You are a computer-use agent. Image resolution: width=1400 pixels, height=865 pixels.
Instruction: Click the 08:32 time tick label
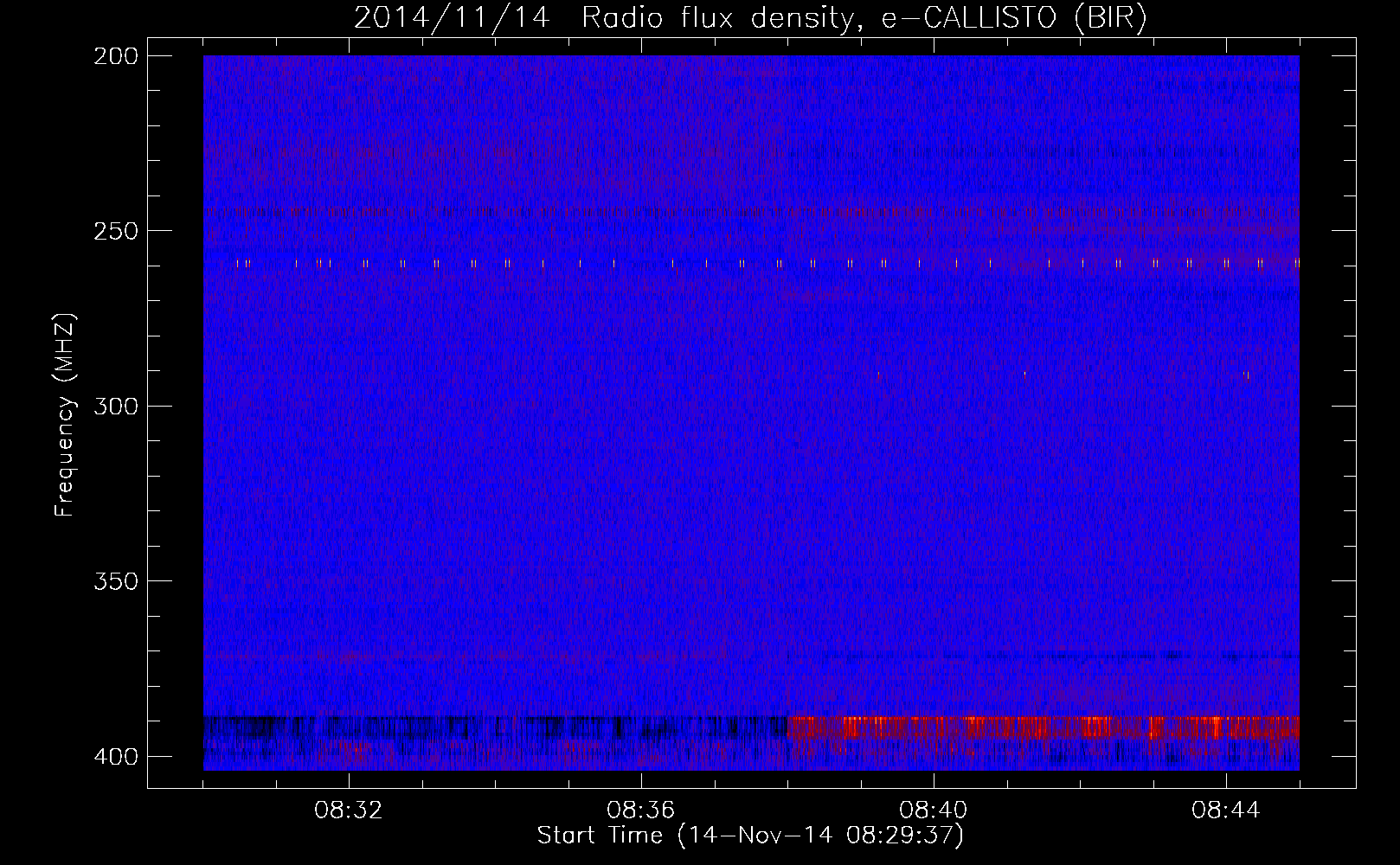pyautogui.click(x=349, y=811)
